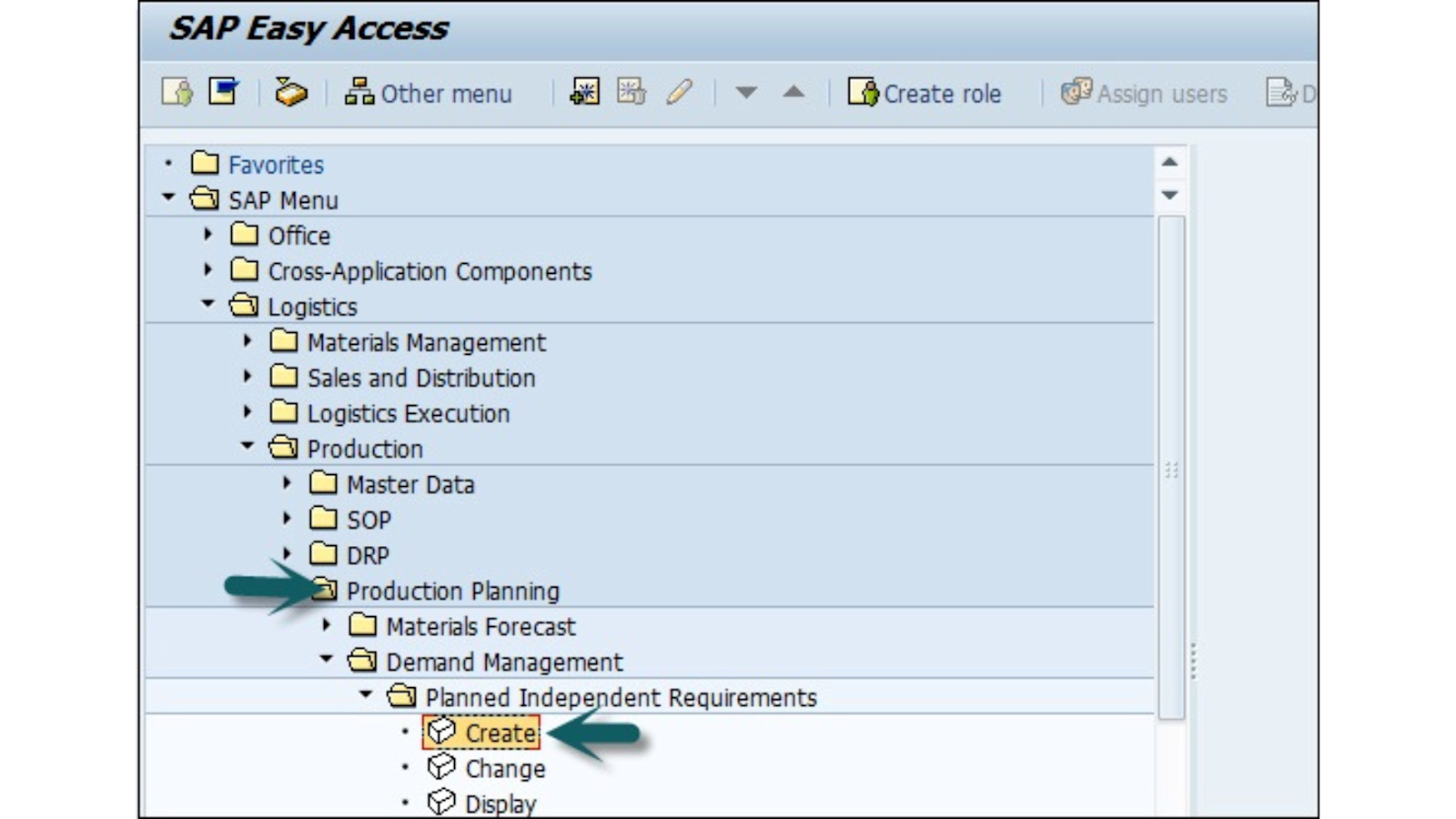Viewport: 1456px width, 819px height.
Task: Click the SOP folder icon
Action: pos(323,518)
